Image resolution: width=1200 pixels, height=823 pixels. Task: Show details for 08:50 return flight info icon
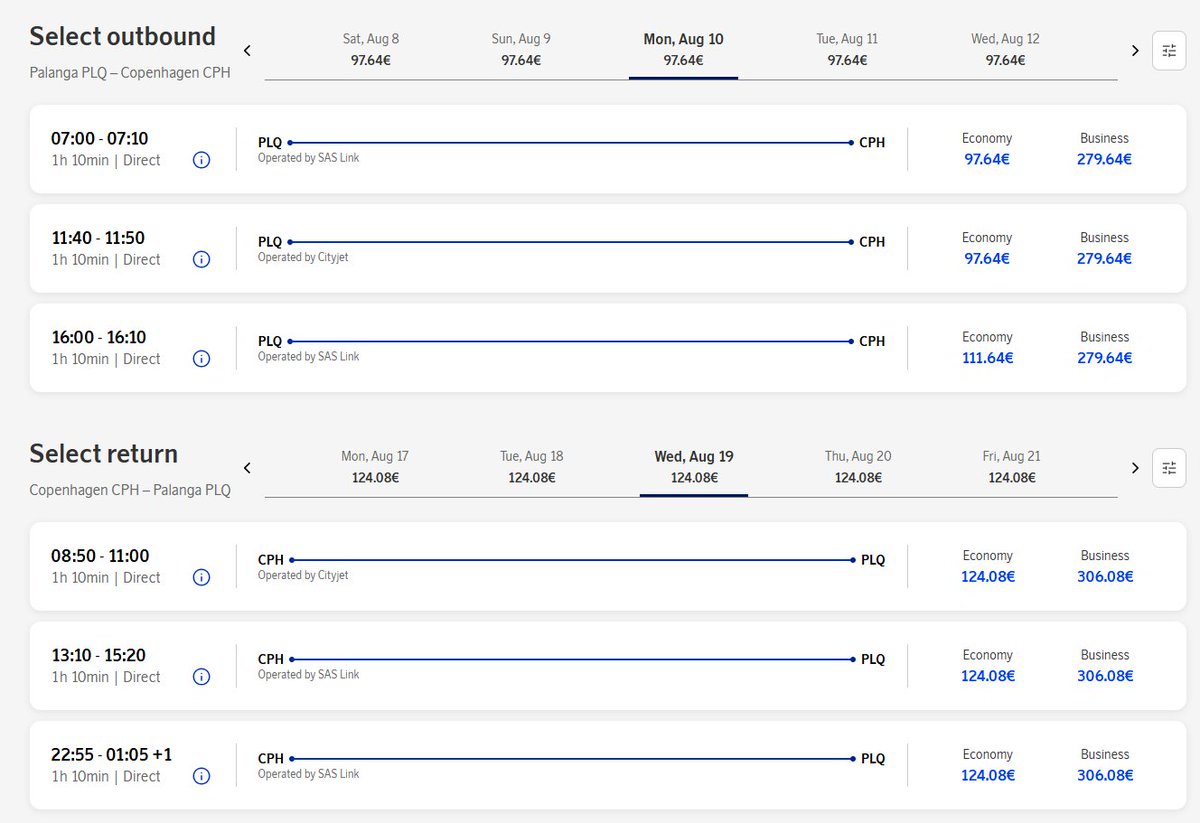point(201,577)
